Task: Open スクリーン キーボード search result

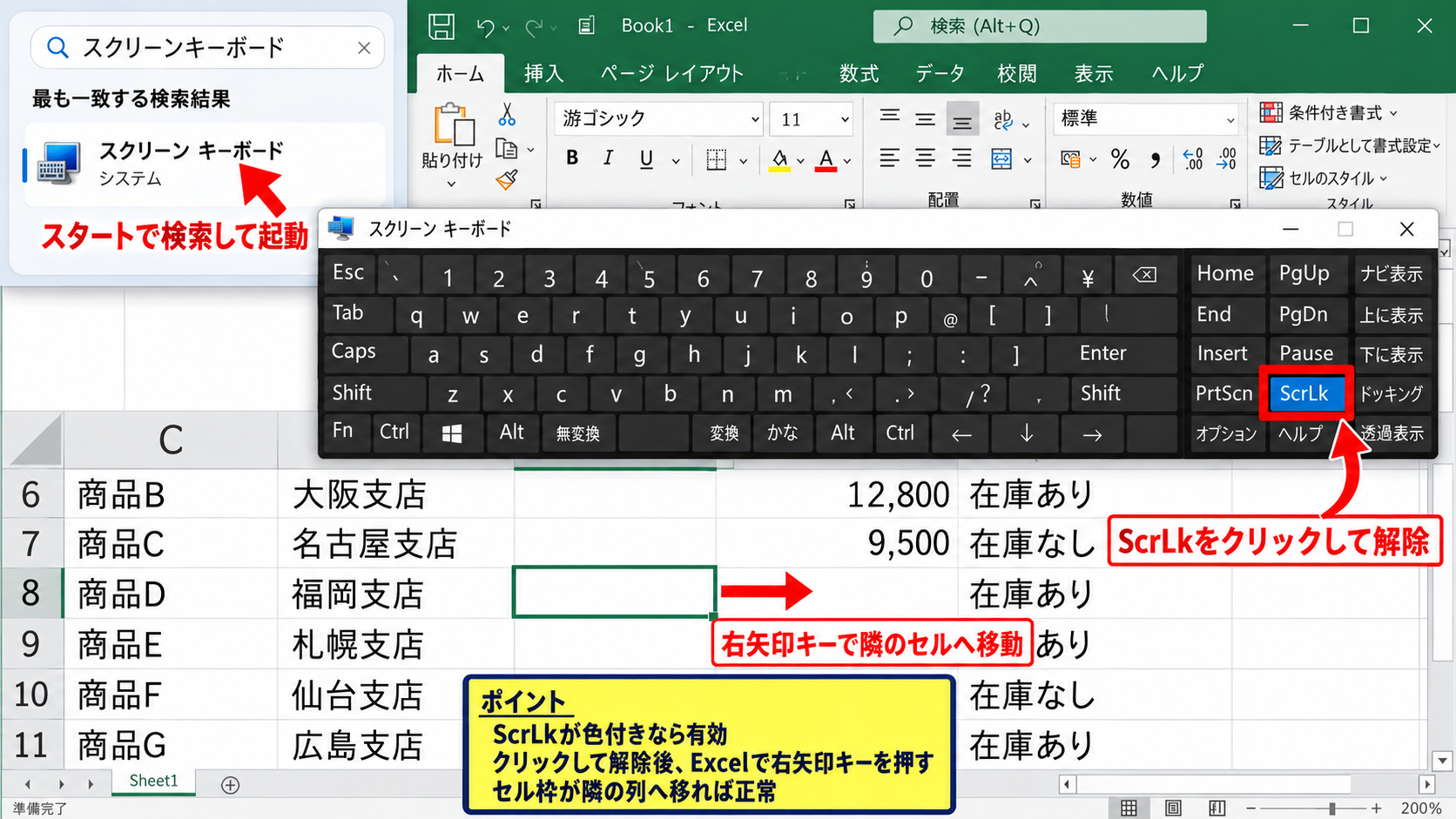Action: pyautogui.click(x=205, y=164)
